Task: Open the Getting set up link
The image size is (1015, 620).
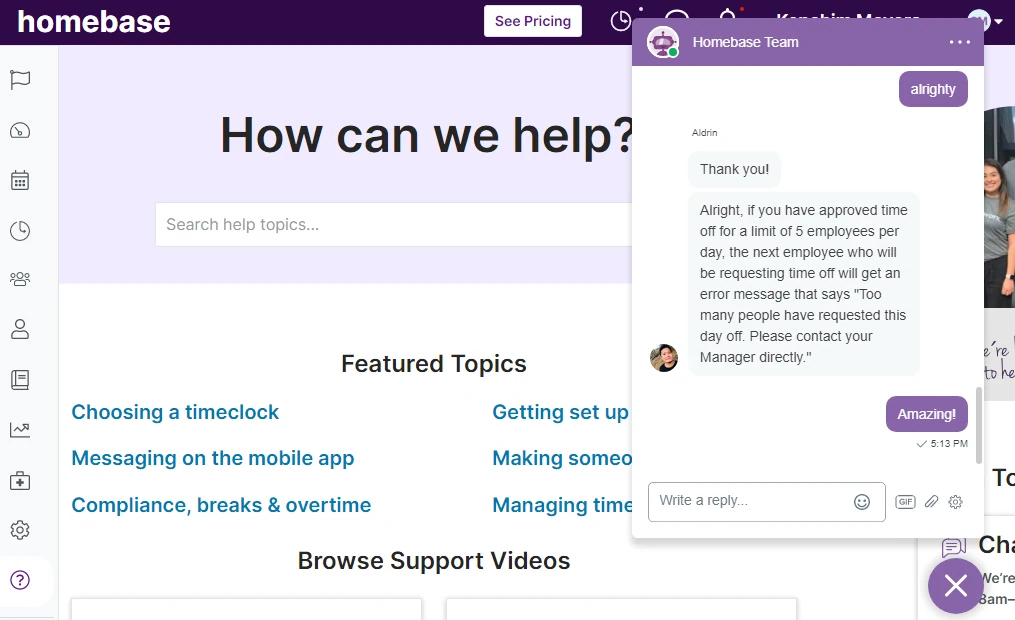Action: pyautogui.click(x=561, y=412)
